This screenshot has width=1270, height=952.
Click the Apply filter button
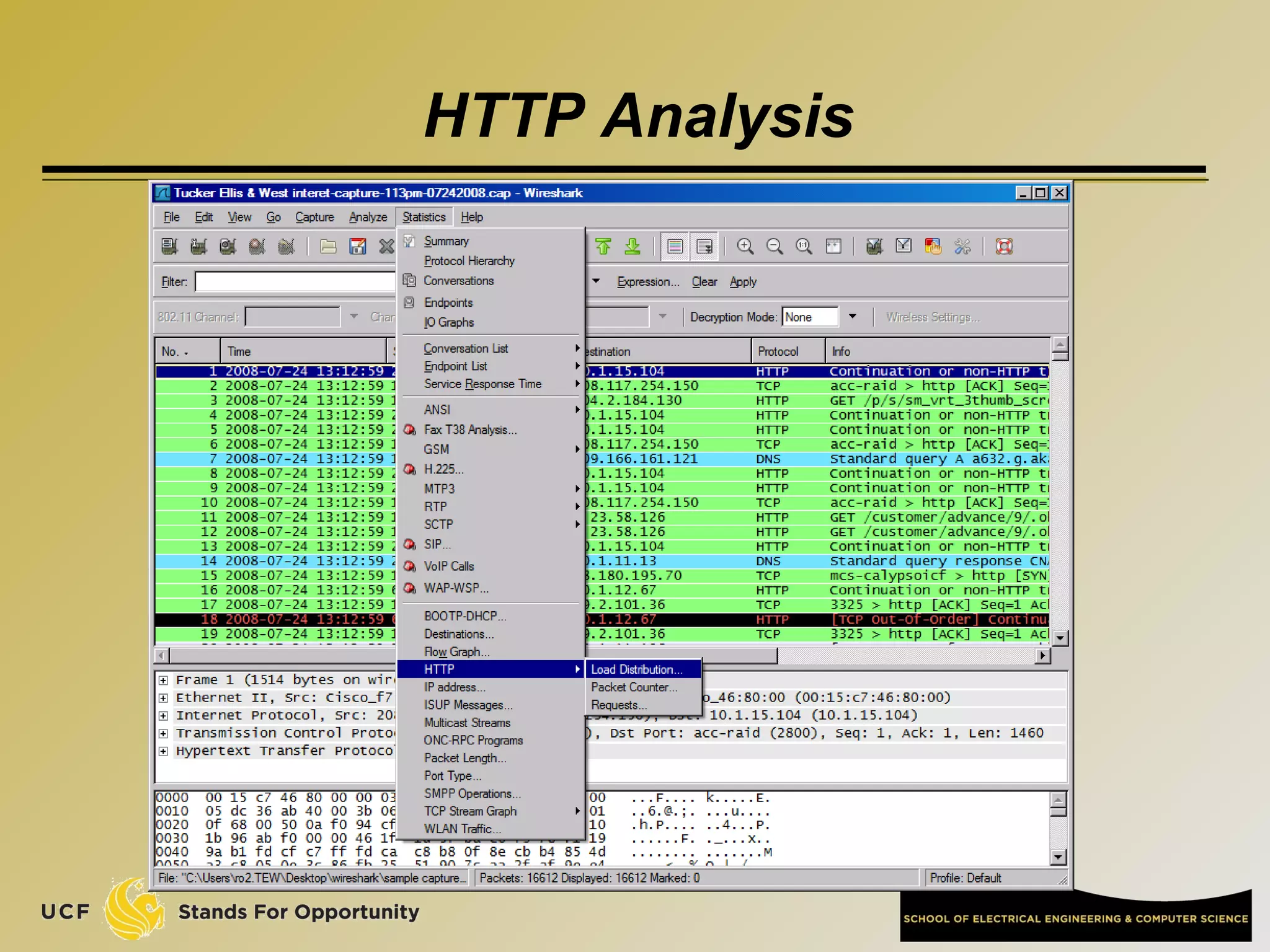(743, 282)
